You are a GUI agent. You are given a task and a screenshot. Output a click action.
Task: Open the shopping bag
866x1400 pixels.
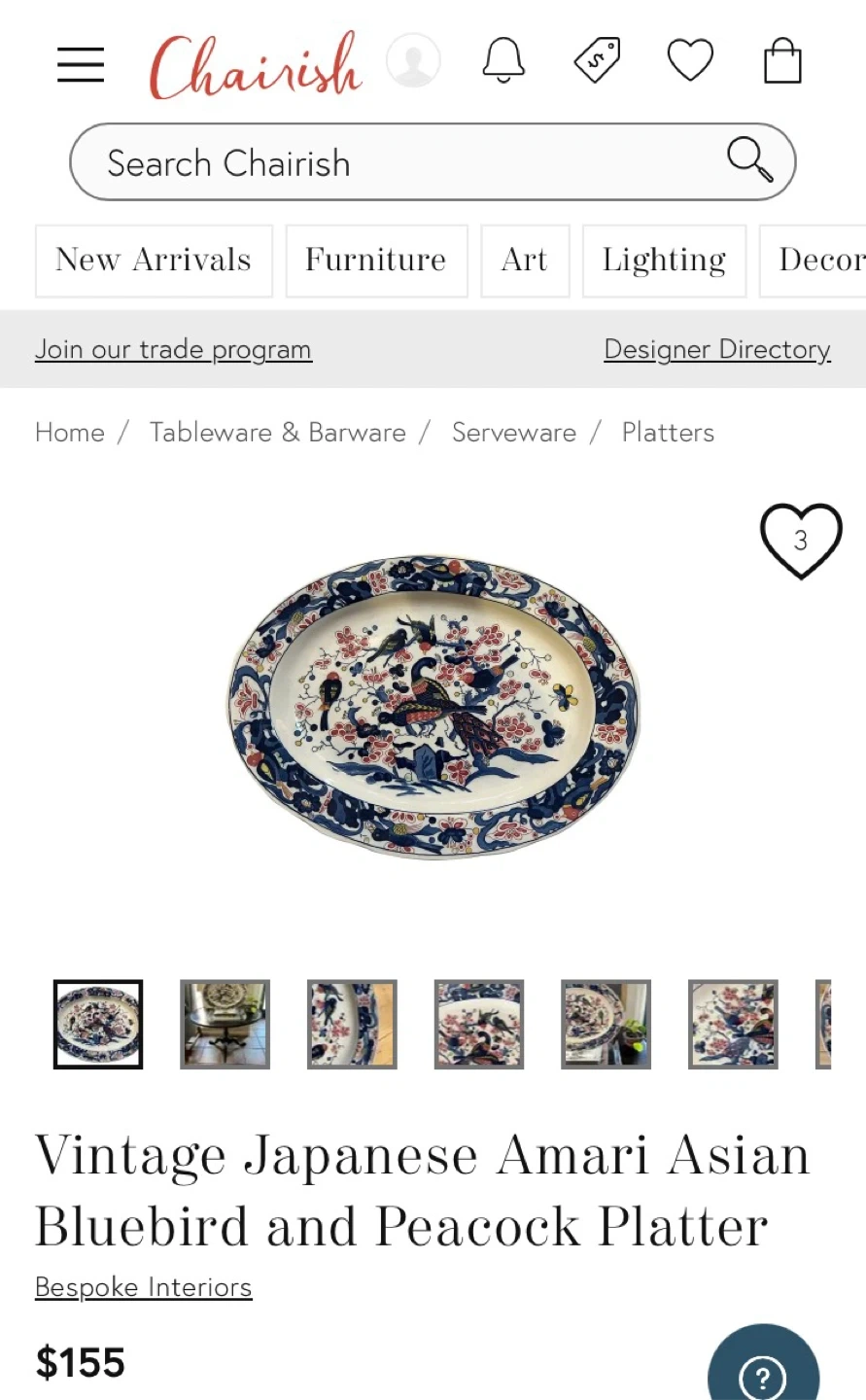point(782,61)
